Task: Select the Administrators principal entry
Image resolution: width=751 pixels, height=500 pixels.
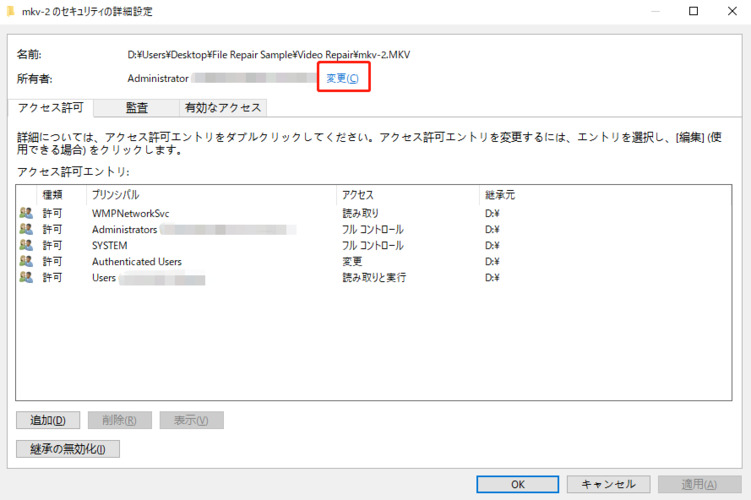Action: [125, 229]
